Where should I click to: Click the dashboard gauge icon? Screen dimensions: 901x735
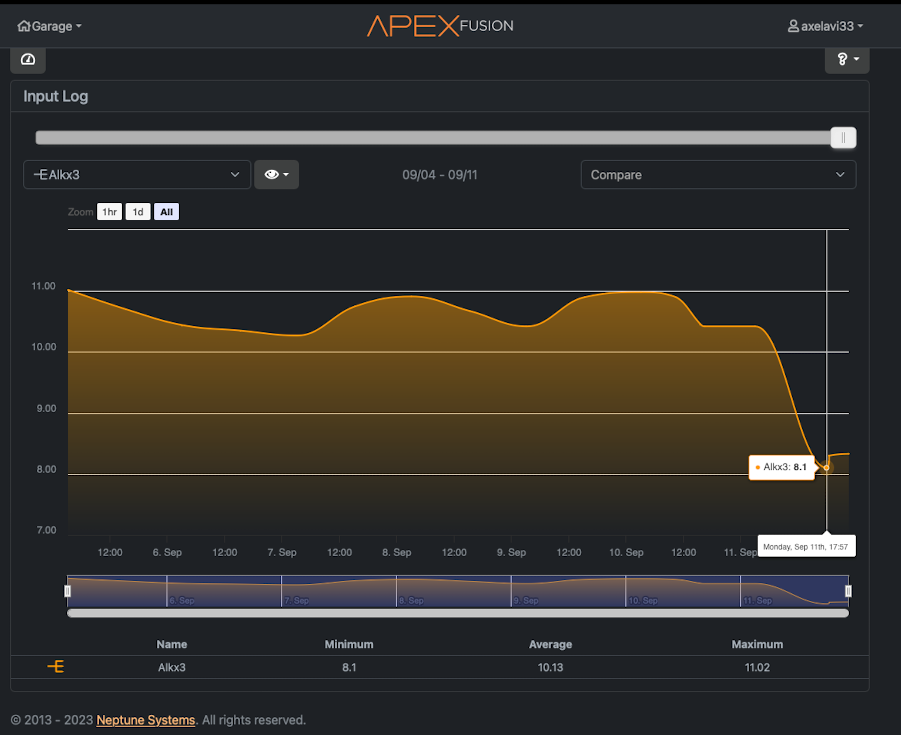28,60
